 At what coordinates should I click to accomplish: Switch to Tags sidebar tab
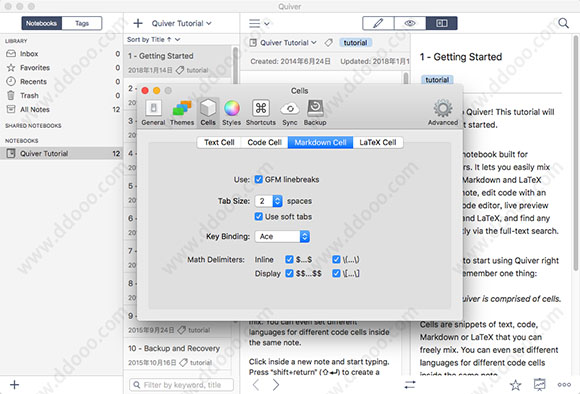82,23
